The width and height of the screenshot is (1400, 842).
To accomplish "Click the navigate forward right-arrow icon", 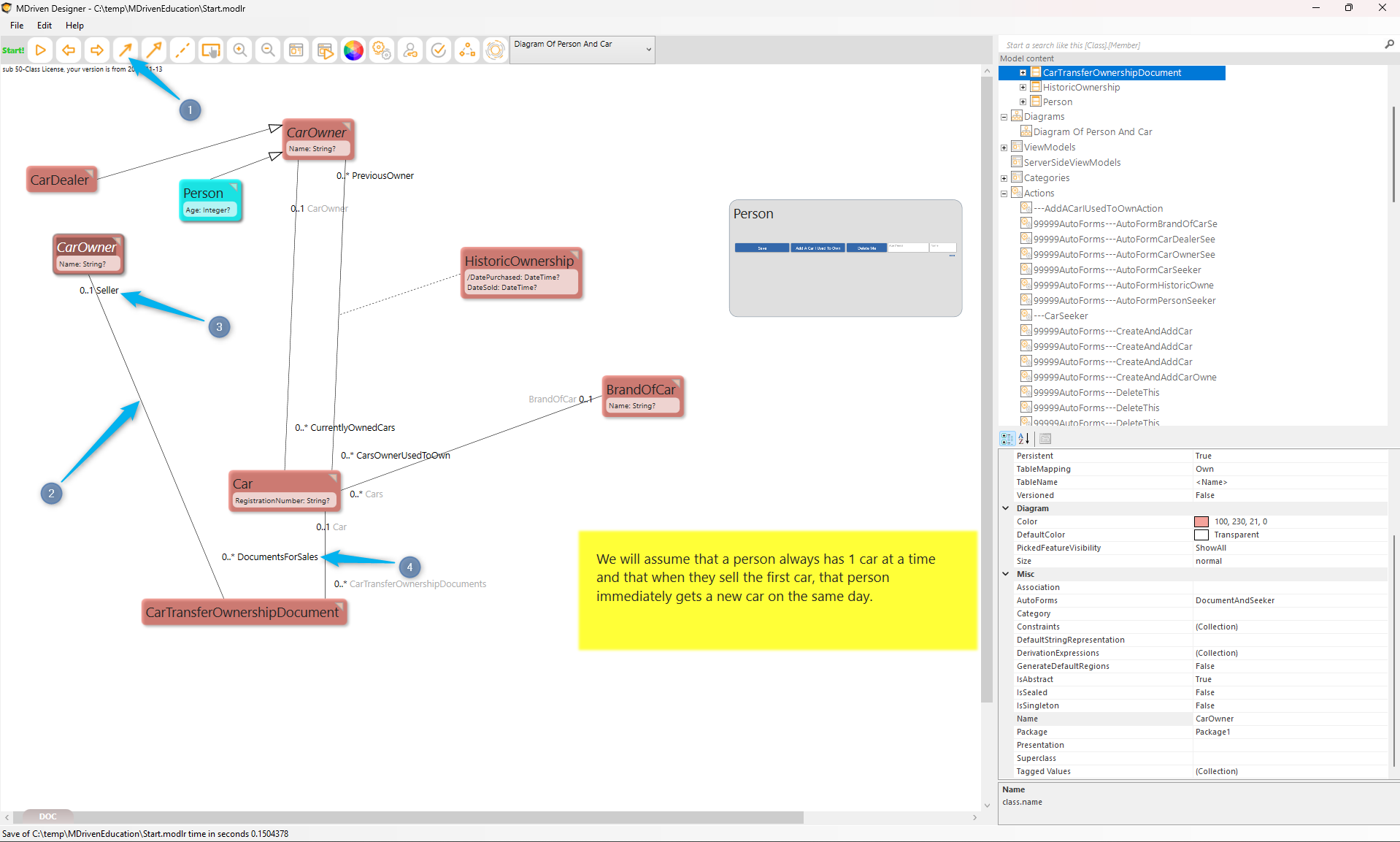I will tap(96, 50).
